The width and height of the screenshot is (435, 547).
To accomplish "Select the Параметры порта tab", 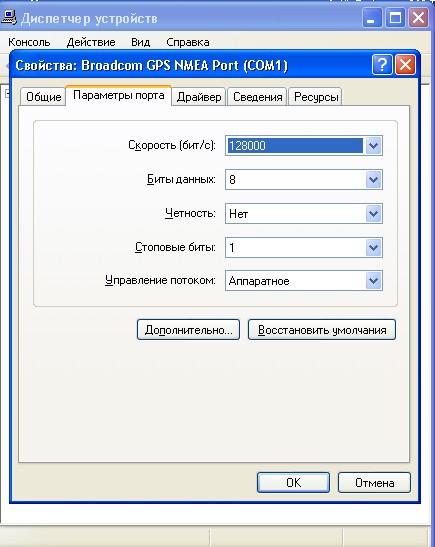I will pyautogui.click(x=119, y=95).
